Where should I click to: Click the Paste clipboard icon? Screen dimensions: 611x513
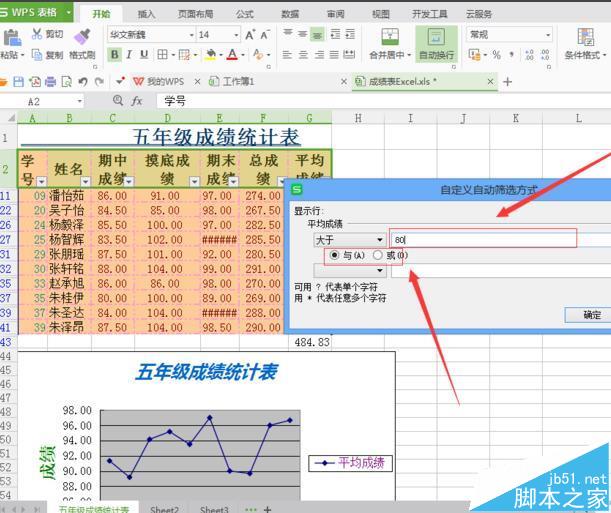[12, 38]
